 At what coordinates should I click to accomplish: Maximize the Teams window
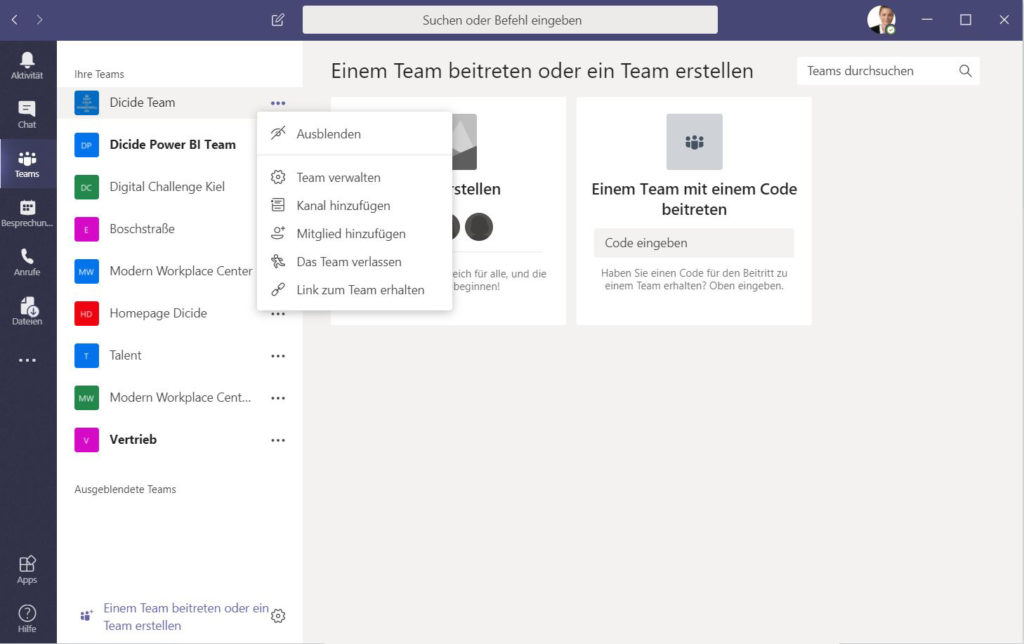(965, 20)
